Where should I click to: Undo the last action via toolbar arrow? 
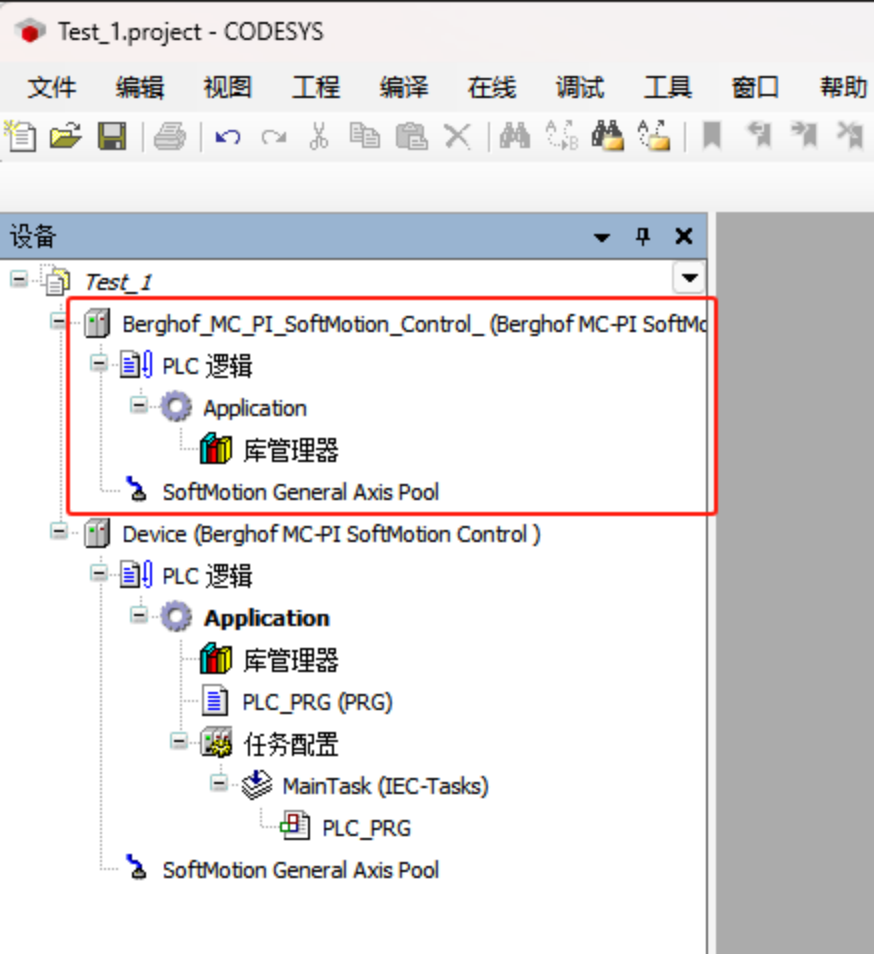[x=228, y=136]
